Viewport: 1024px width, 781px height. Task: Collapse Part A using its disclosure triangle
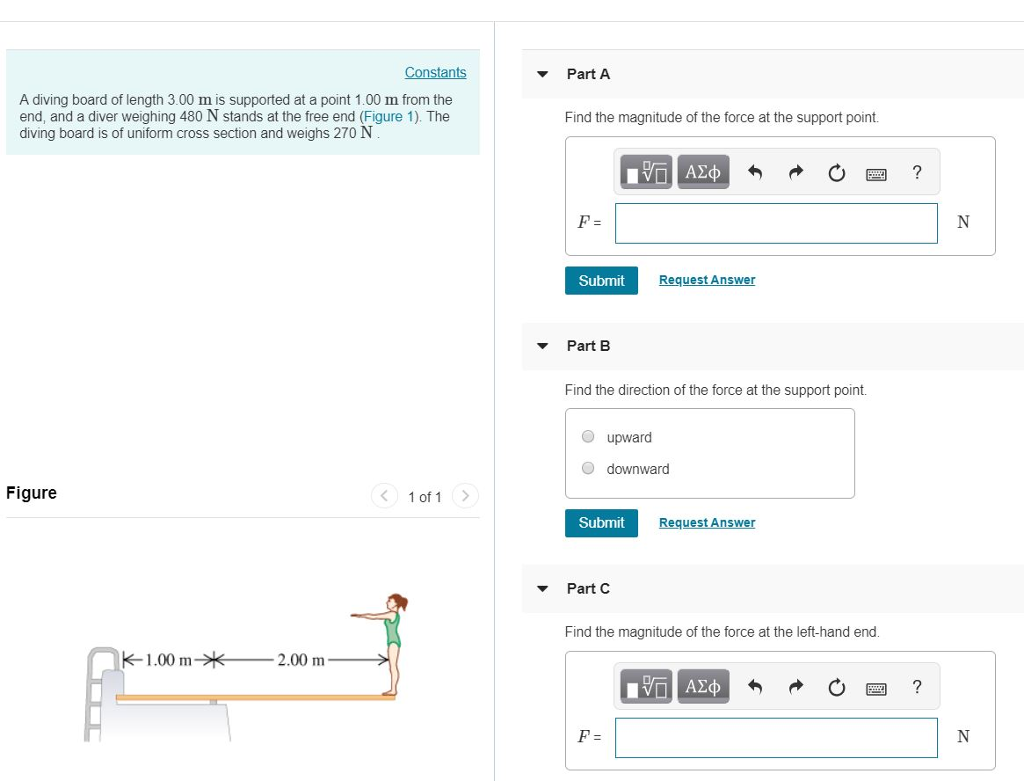click(x=541, y=74)
